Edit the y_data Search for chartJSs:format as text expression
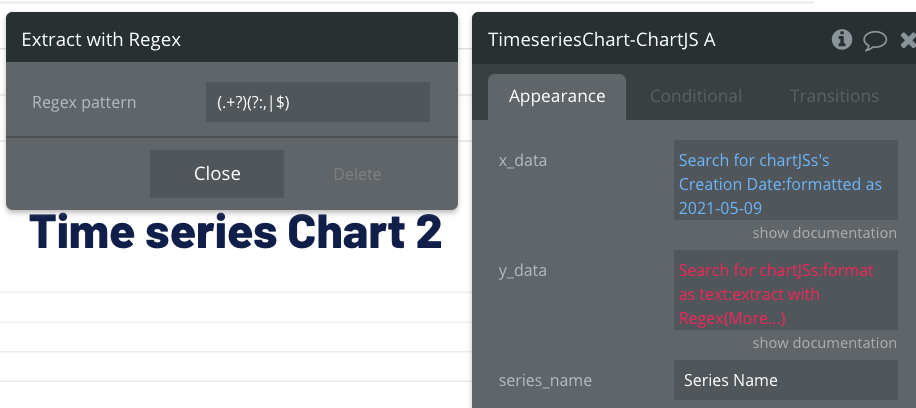The image size is (916, 408). tap(776, 270)
